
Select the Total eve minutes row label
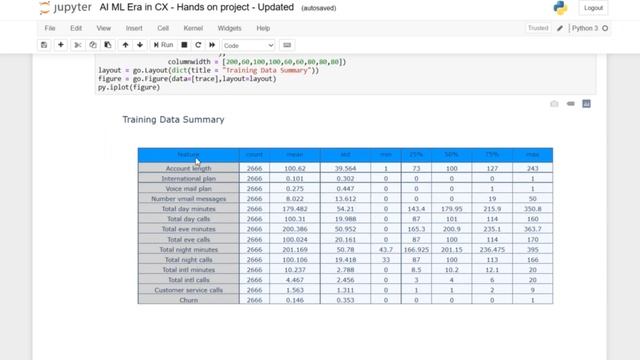(189, 229)
